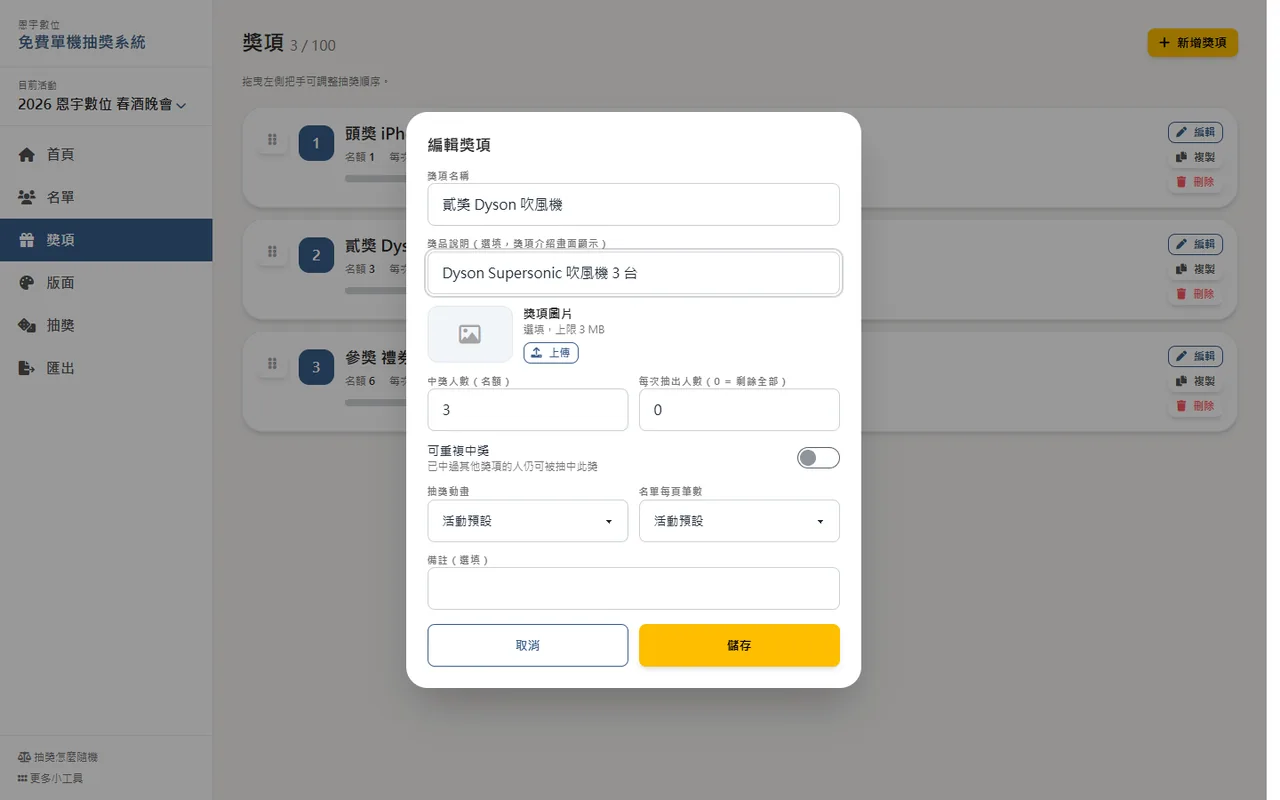Open 抽獎怎麼隨機 link
Image resolution: width=1280 pixels, height=800 pixels.
tap(58, 758)
